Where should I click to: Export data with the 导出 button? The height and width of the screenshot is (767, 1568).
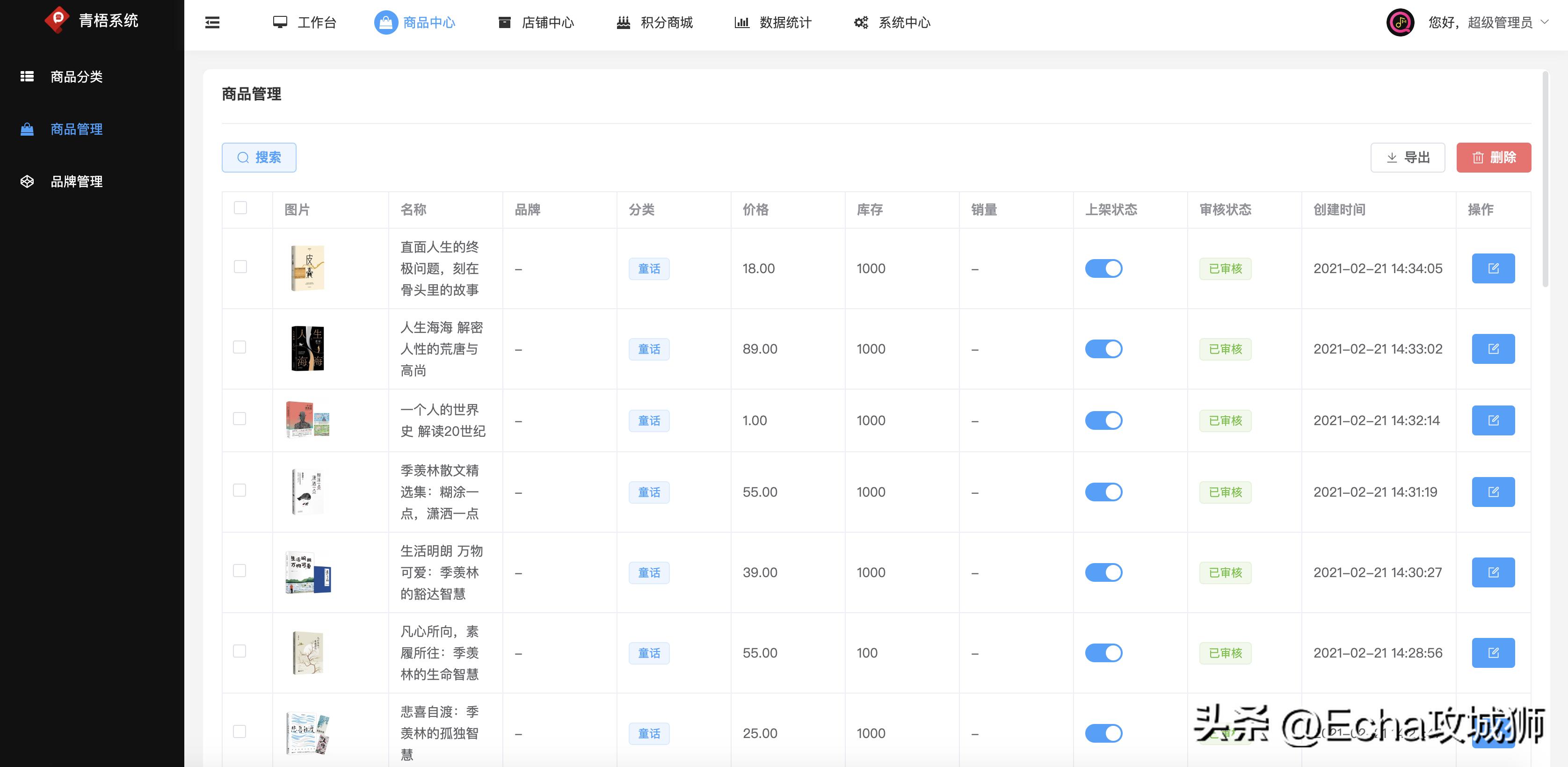coord(1407,157)
